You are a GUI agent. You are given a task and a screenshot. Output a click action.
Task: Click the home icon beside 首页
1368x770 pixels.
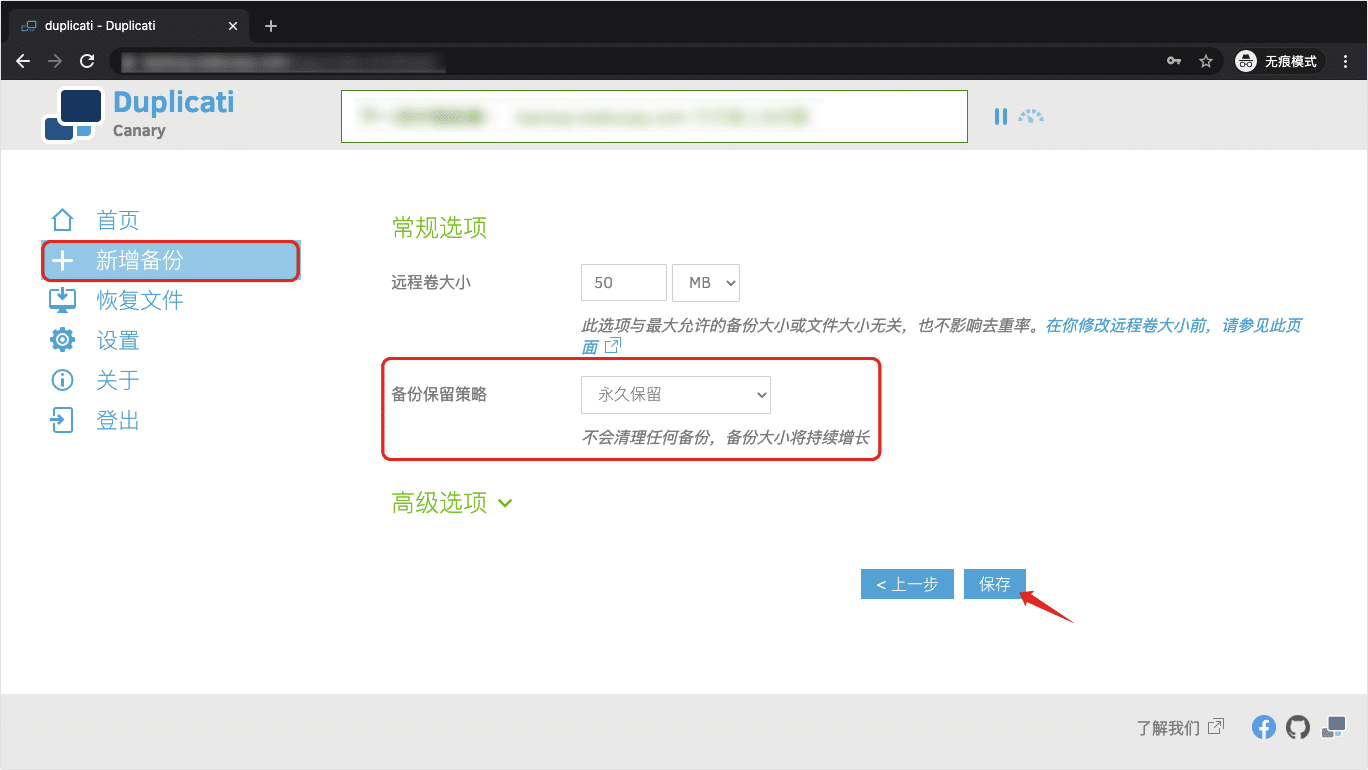(63, 220)
